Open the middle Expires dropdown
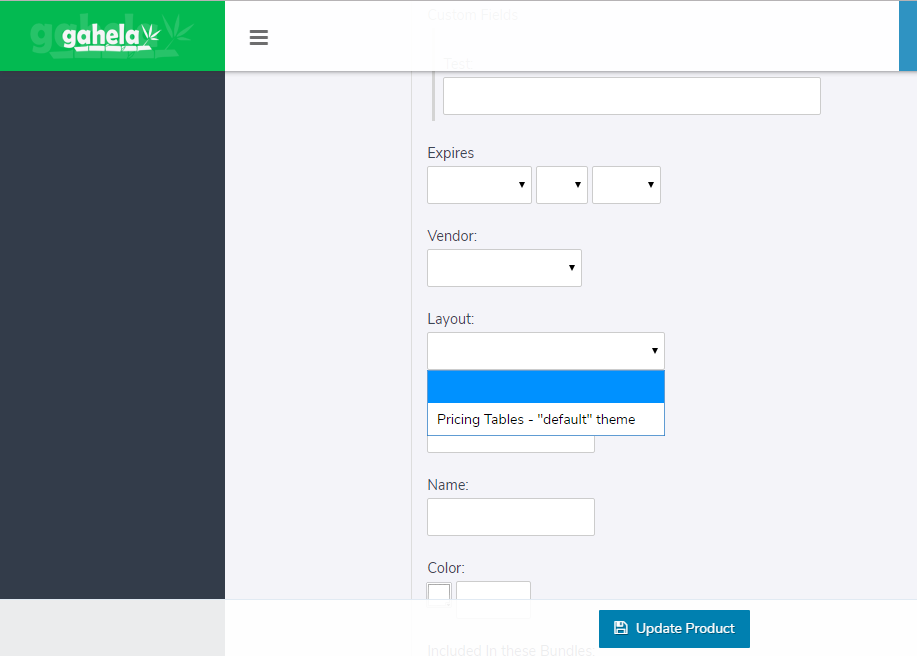Screen dimensions: 917x656 click(561, 185)
